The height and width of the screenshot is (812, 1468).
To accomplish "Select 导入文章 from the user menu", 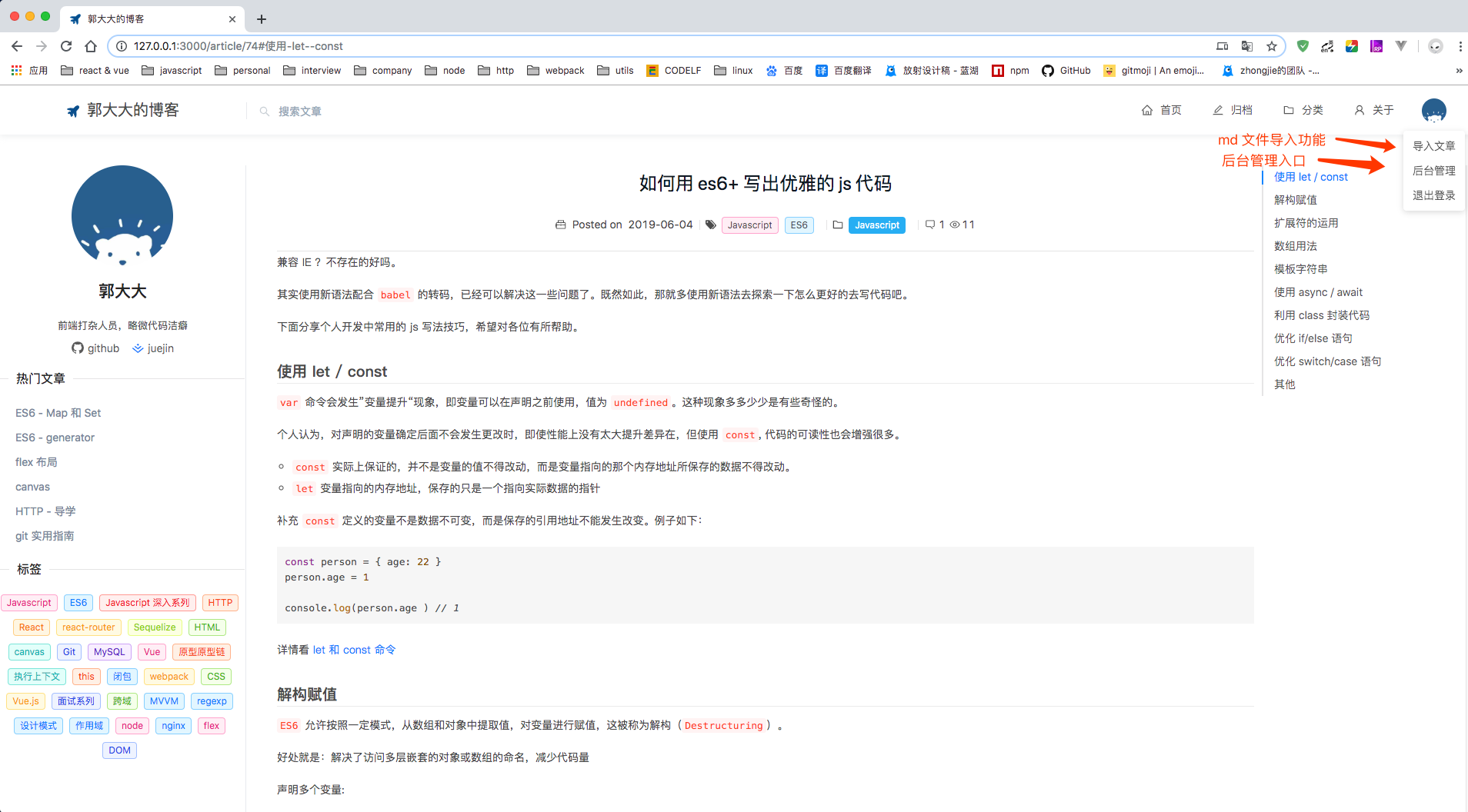I will pos(1434,146).
